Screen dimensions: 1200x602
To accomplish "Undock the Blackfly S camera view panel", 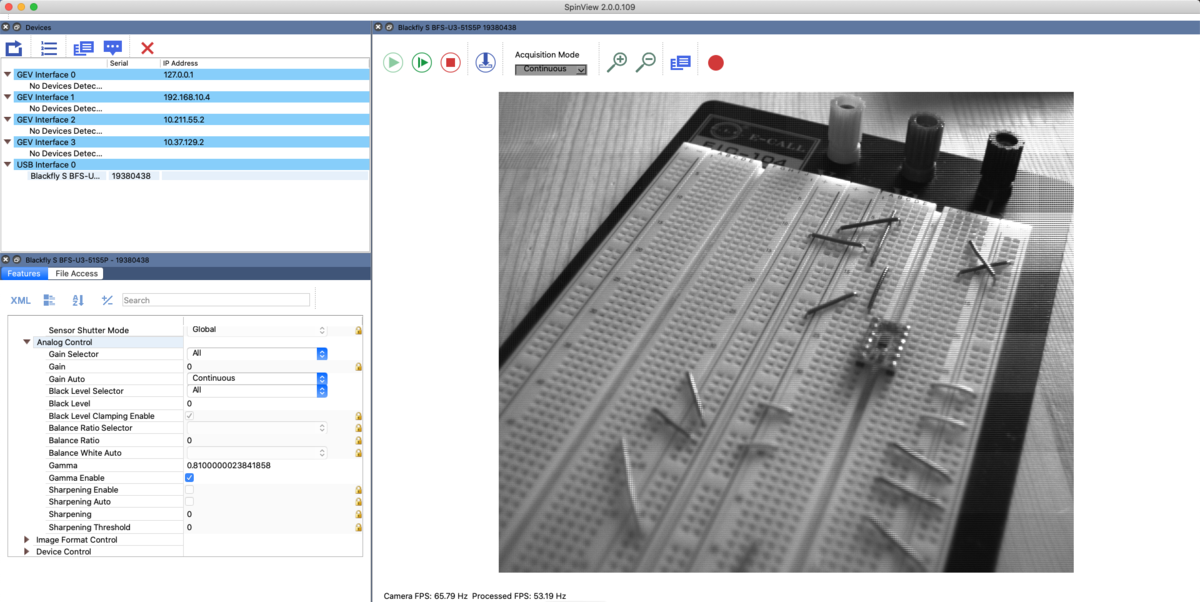I will [389, 27].
